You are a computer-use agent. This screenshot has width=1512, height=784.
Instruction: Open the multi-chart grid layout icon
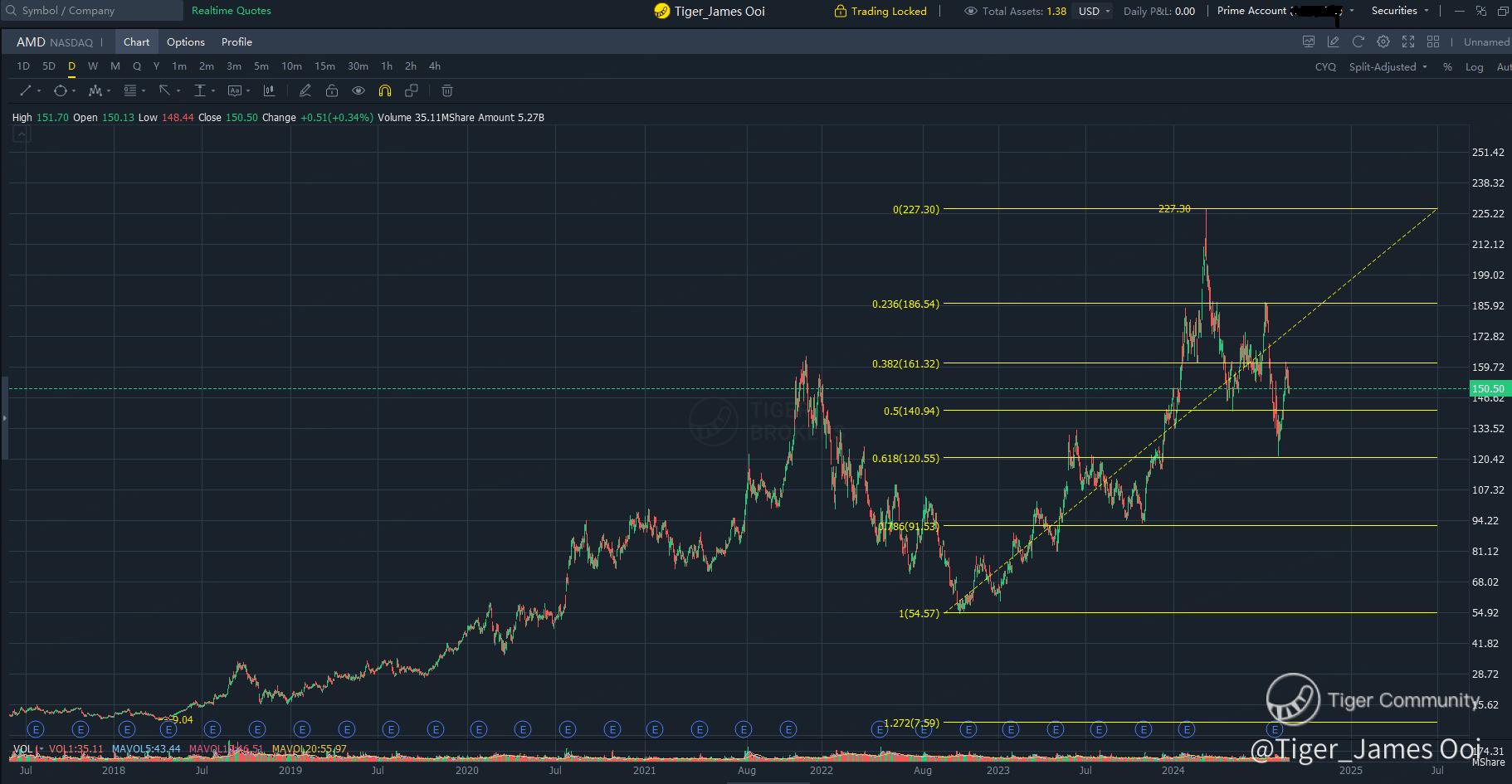tap(1433, 41)
